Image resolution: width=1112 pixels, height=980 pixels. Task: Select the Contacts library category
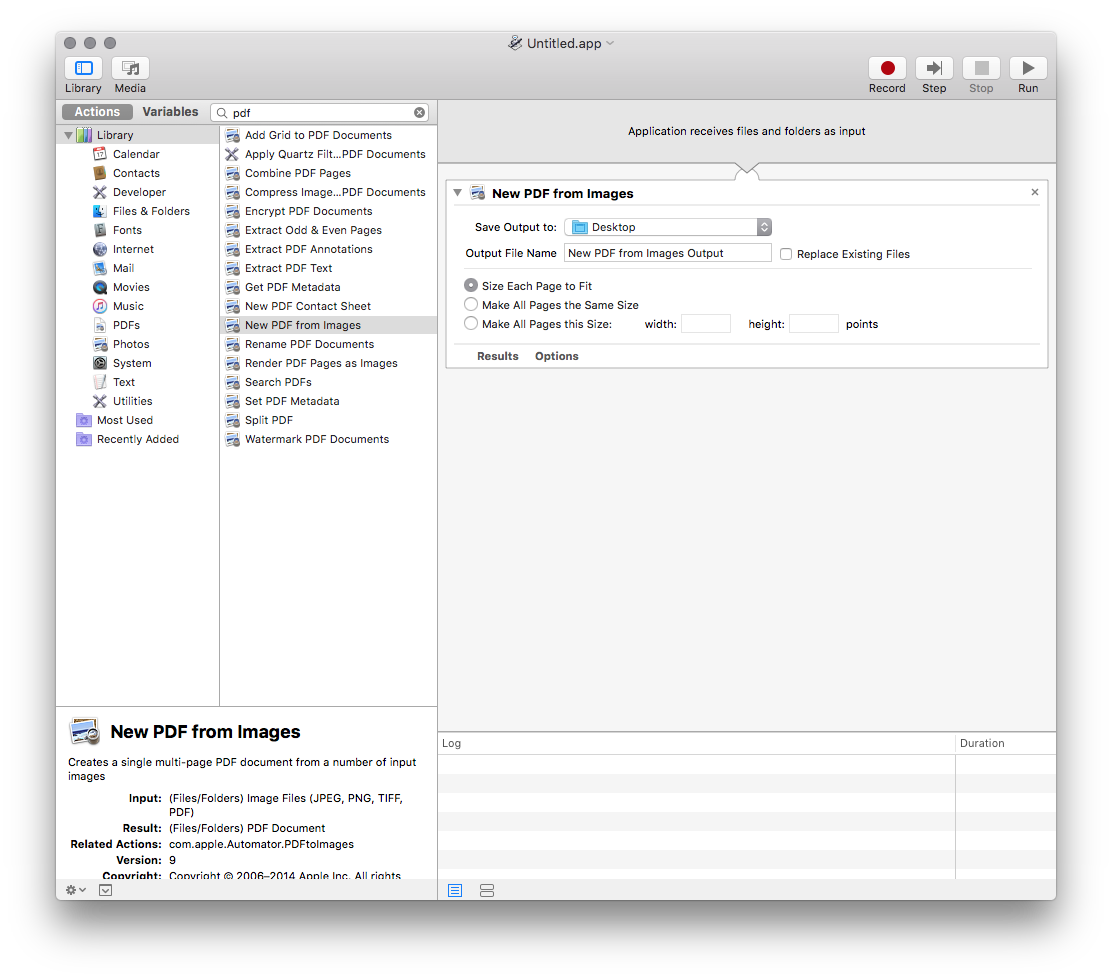[136, 173]
